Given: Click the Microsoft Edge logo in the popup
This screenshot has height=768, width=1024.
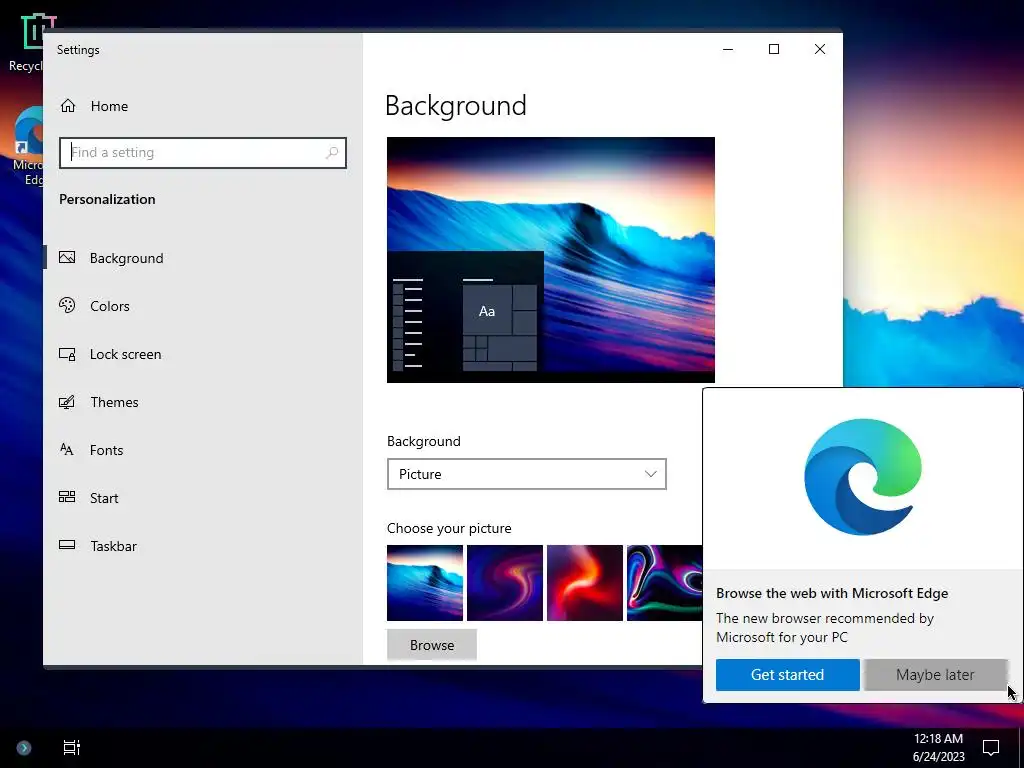Looking at the screenshot, I should (863, 477).
